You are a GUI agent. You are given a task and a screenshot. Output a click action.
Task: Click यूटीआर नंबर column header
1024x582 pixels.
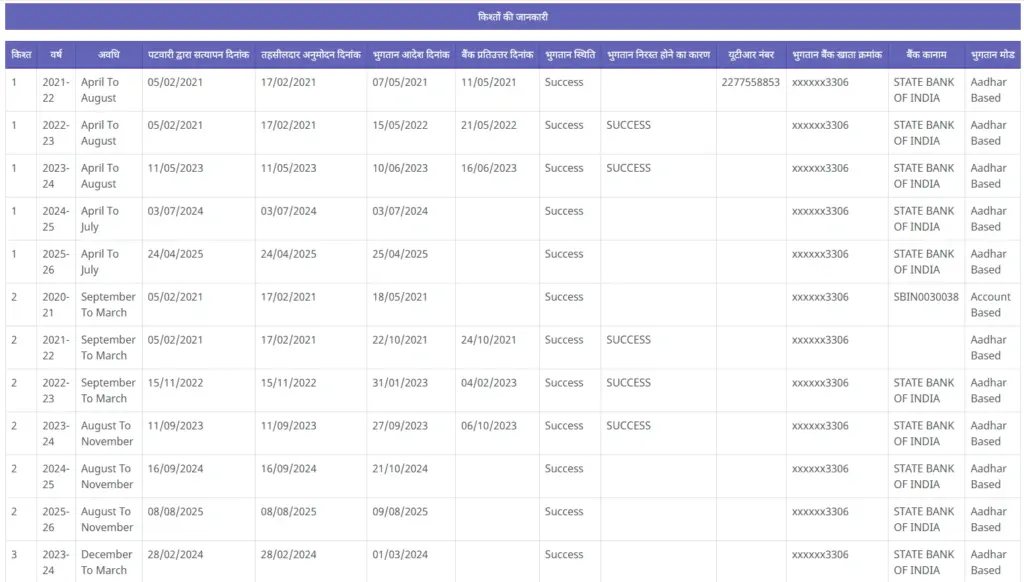(x=751, y=55)
